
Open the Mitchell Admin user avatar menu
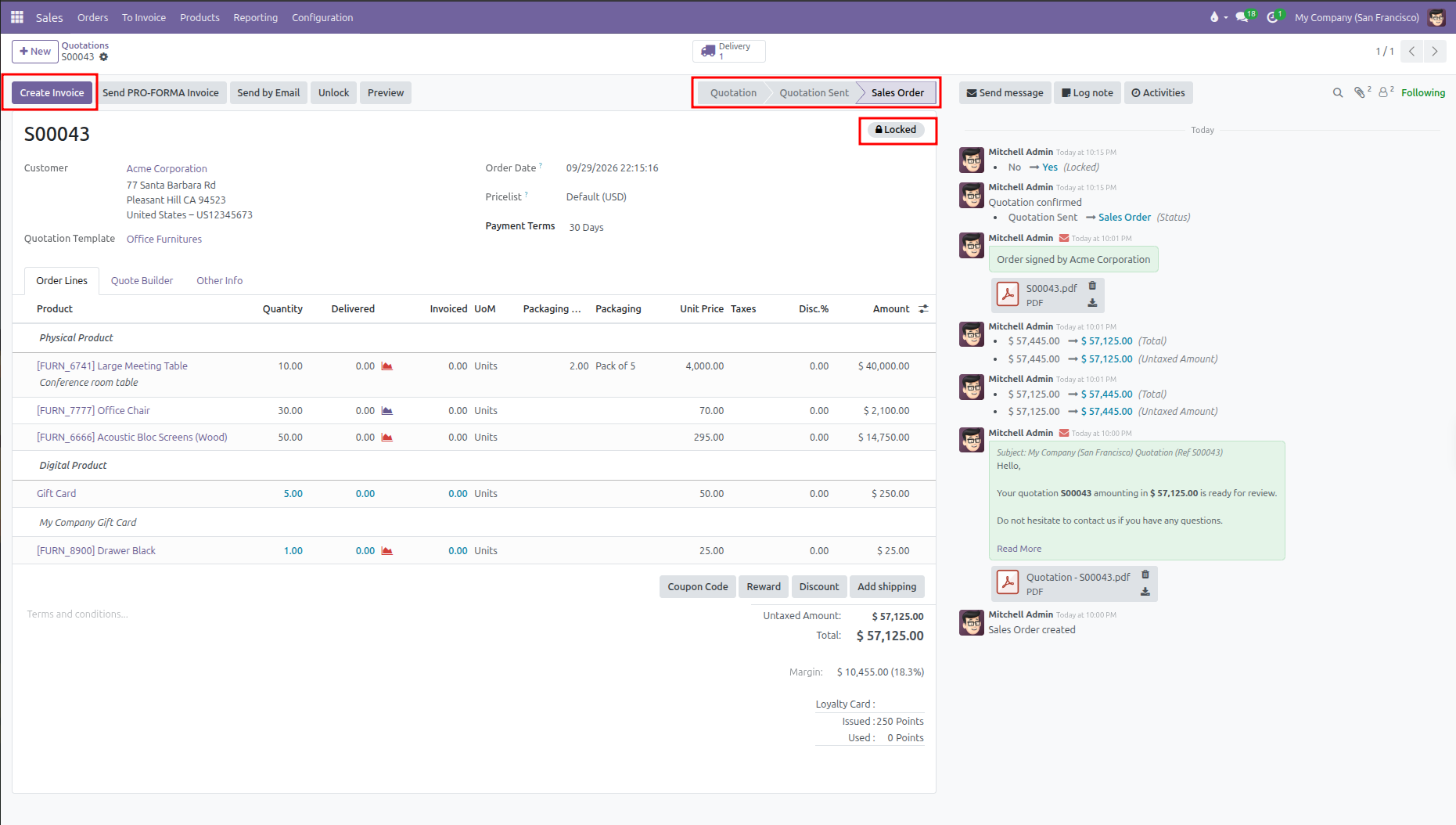click(1436, 17)
